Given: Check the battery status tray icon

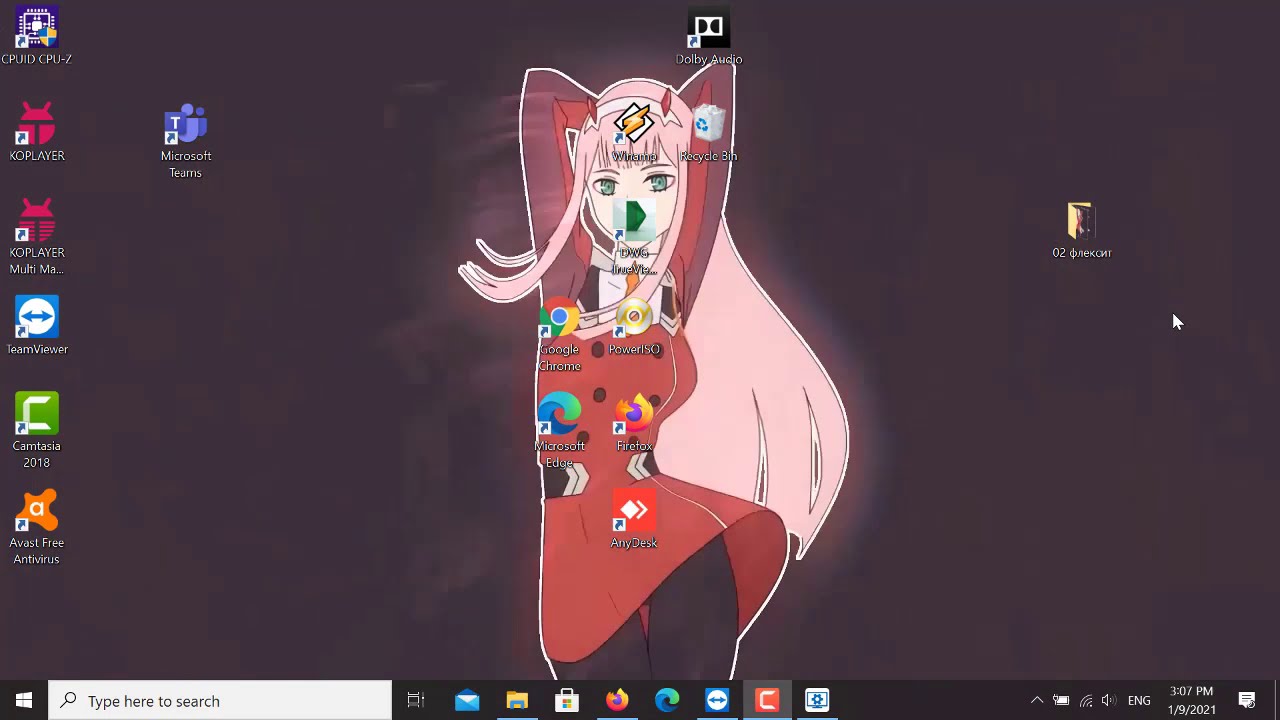Looking at the screenshot, I should [x=1061, y=700].
